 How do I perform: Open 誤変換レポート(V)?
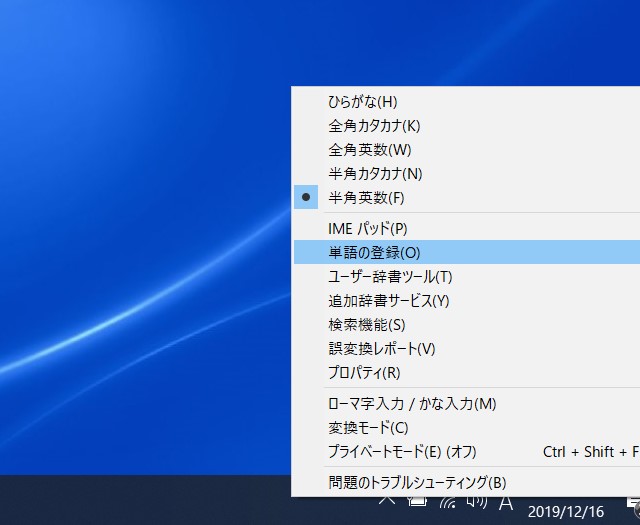tap(467, 348)
